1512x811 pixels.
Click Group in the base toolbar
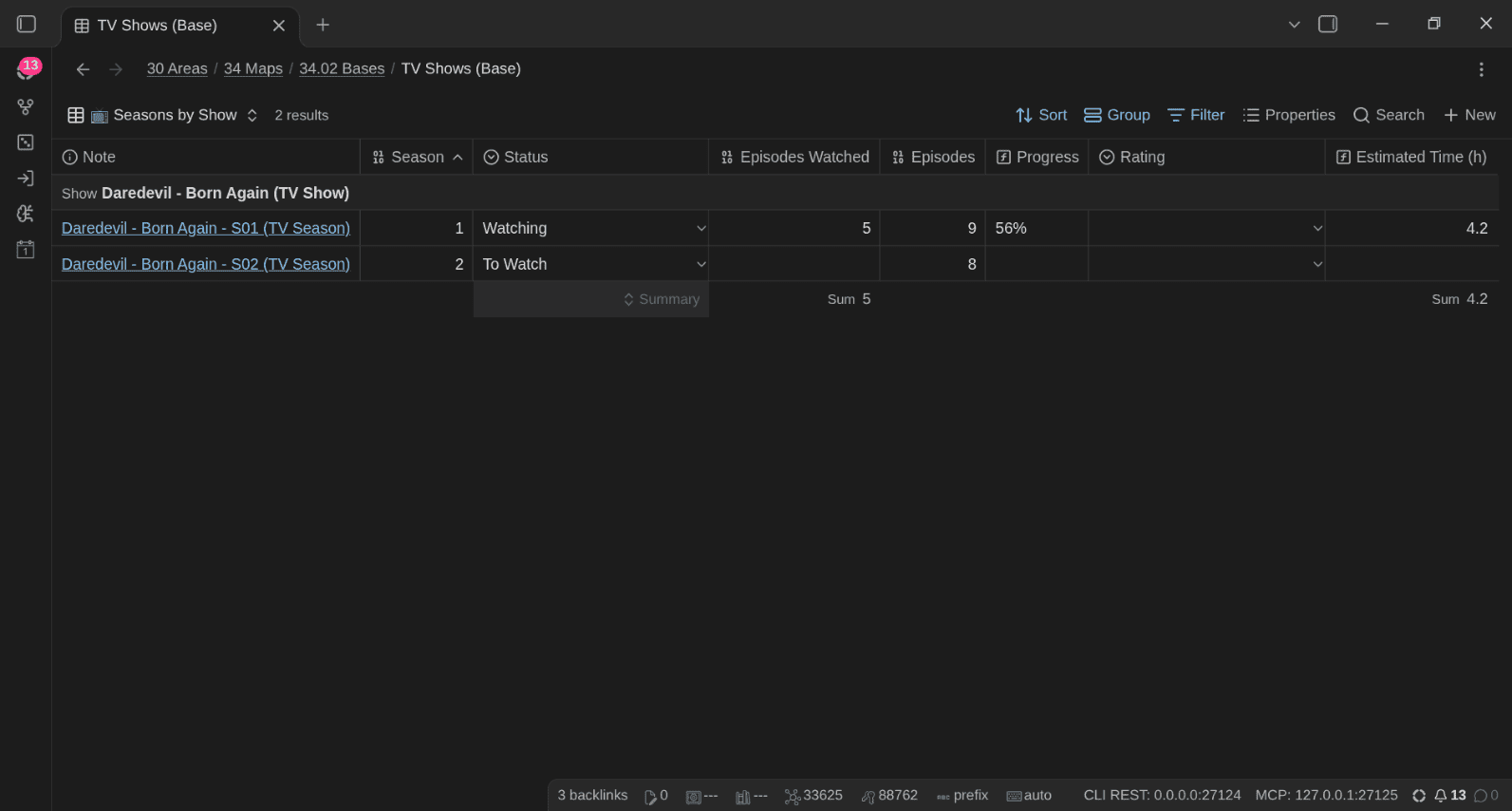[1117, 115]
